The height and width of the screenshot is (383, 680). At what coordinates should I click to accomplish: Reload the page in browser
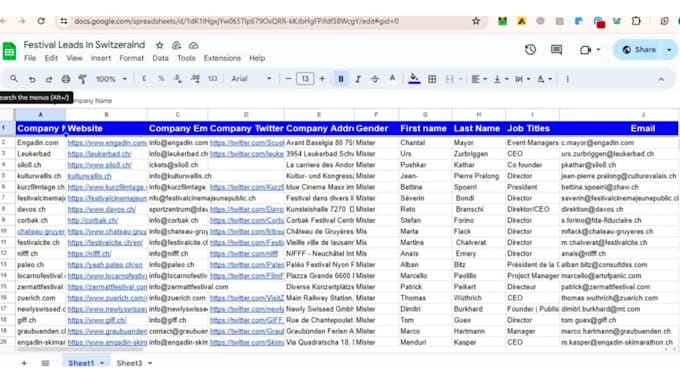click(x=41, y=21)
